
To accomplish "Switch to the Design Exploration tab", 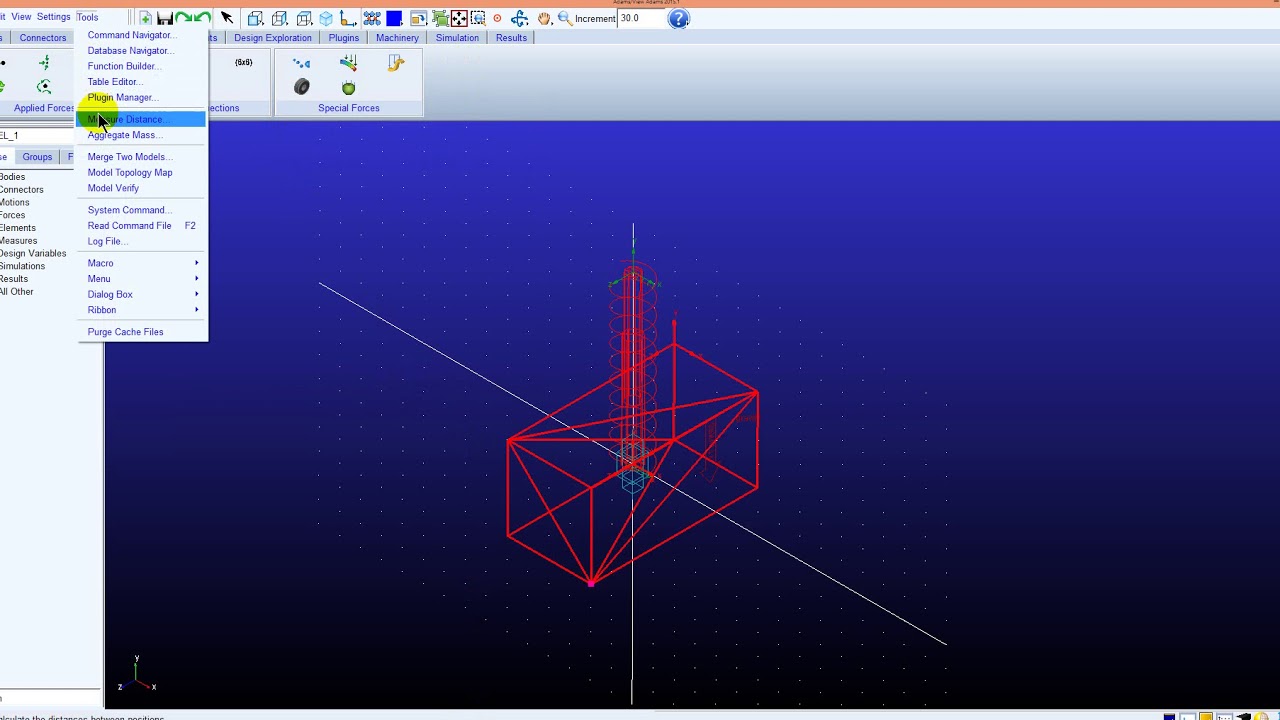I will 273,38.
